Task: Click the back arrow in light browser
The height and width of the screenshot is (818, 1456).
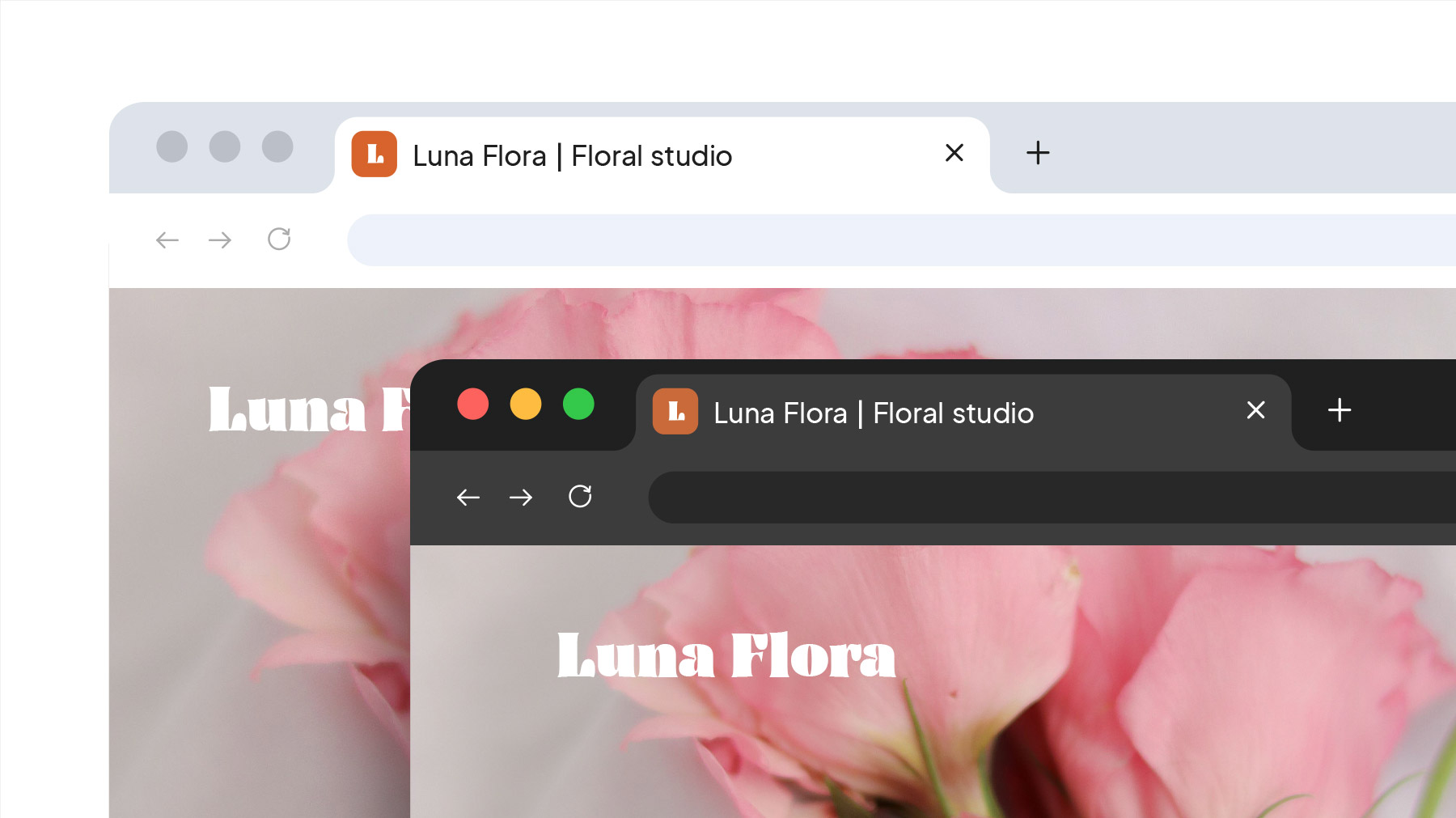Action: 167,239
